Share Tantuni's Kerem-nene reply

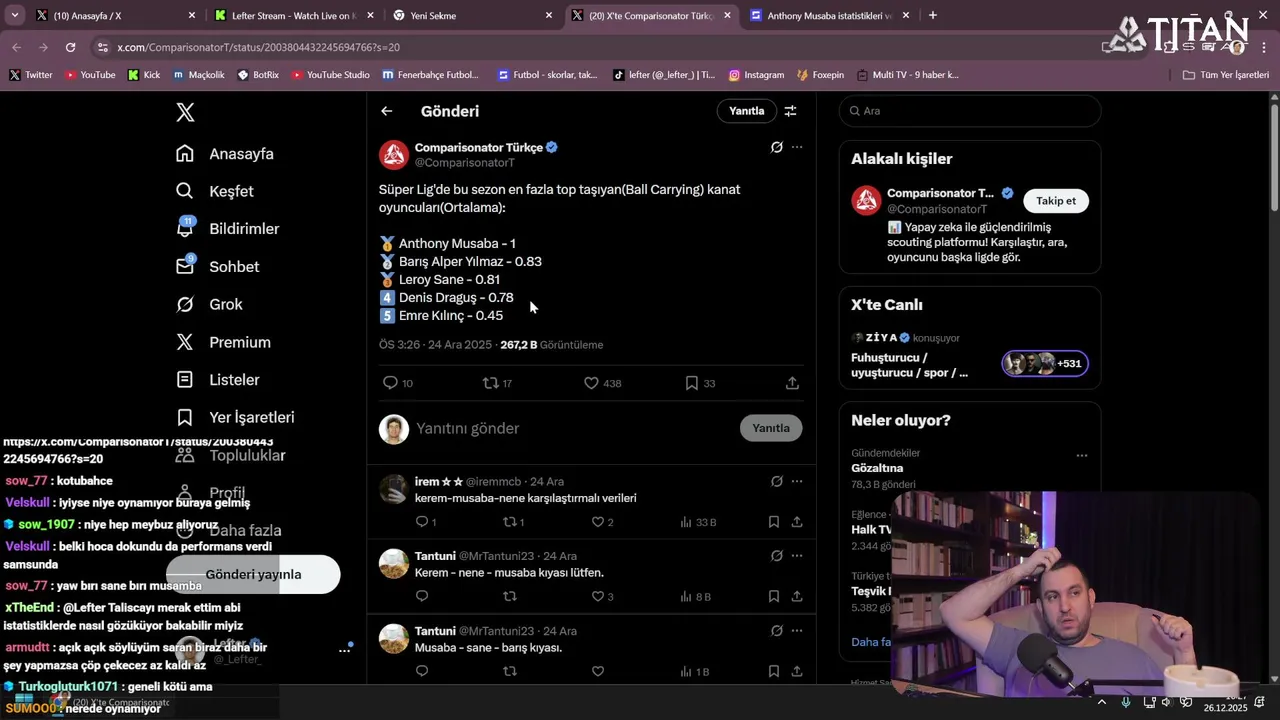pos(797,597)
